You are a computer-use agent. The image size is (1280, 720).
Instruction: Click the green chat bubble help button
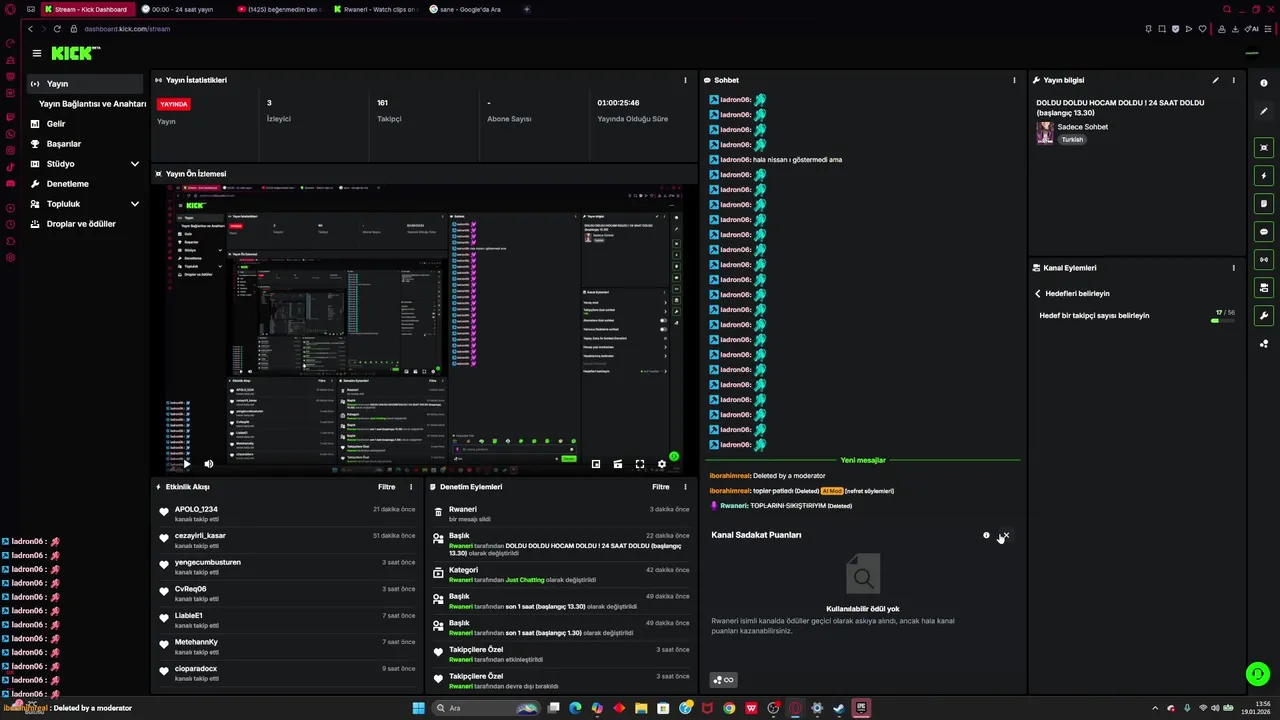(1258, 674)
